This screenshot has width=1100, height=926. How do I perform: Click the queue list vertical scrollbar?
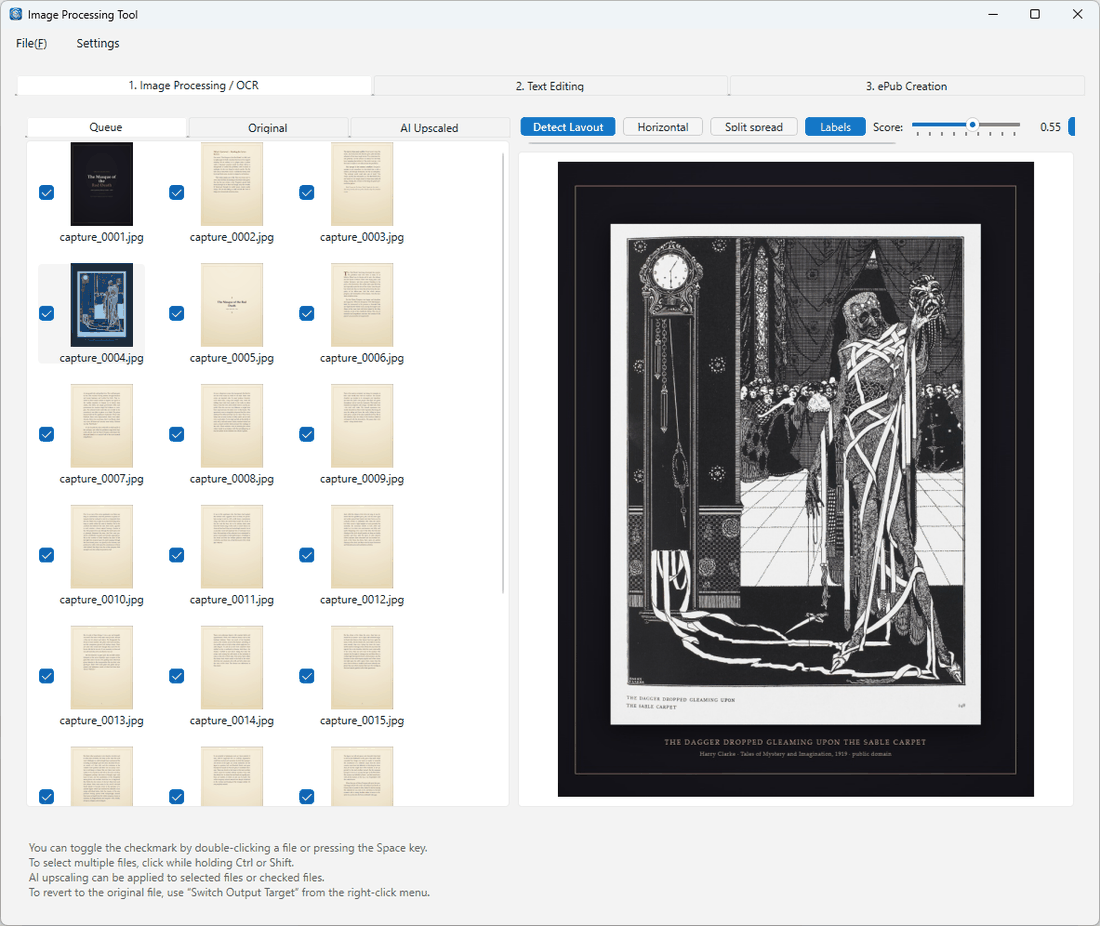[x=503, y=373]
